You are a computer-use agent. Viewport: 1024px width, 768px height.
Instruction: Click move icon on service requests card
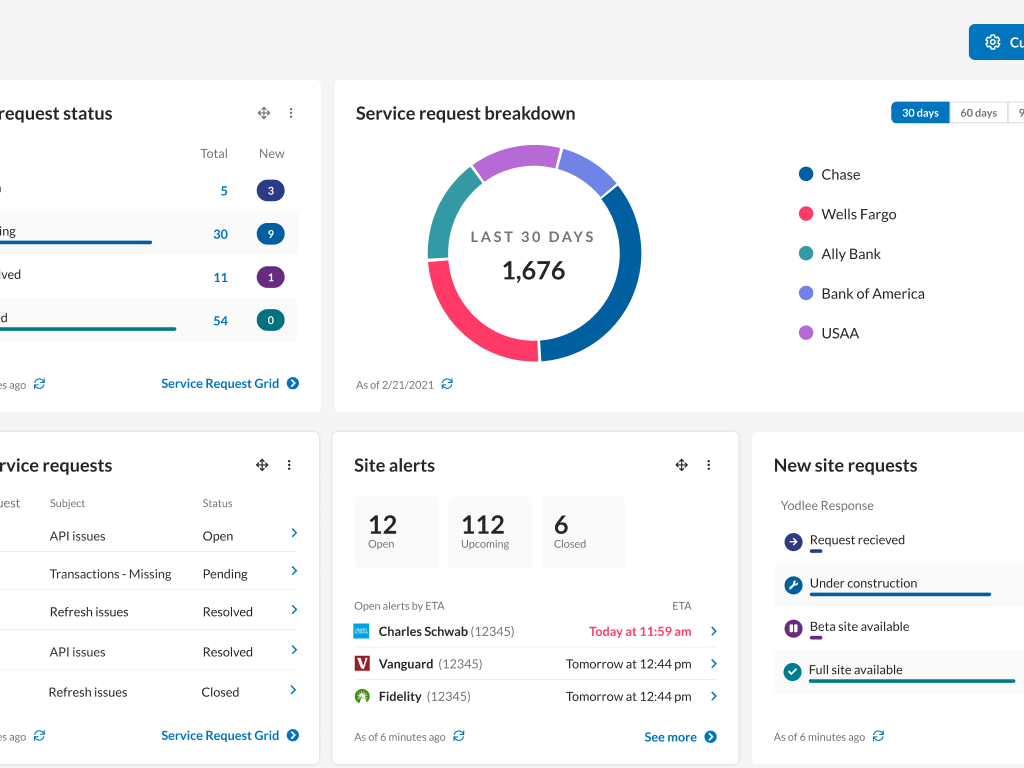click(x=262, y=465)
